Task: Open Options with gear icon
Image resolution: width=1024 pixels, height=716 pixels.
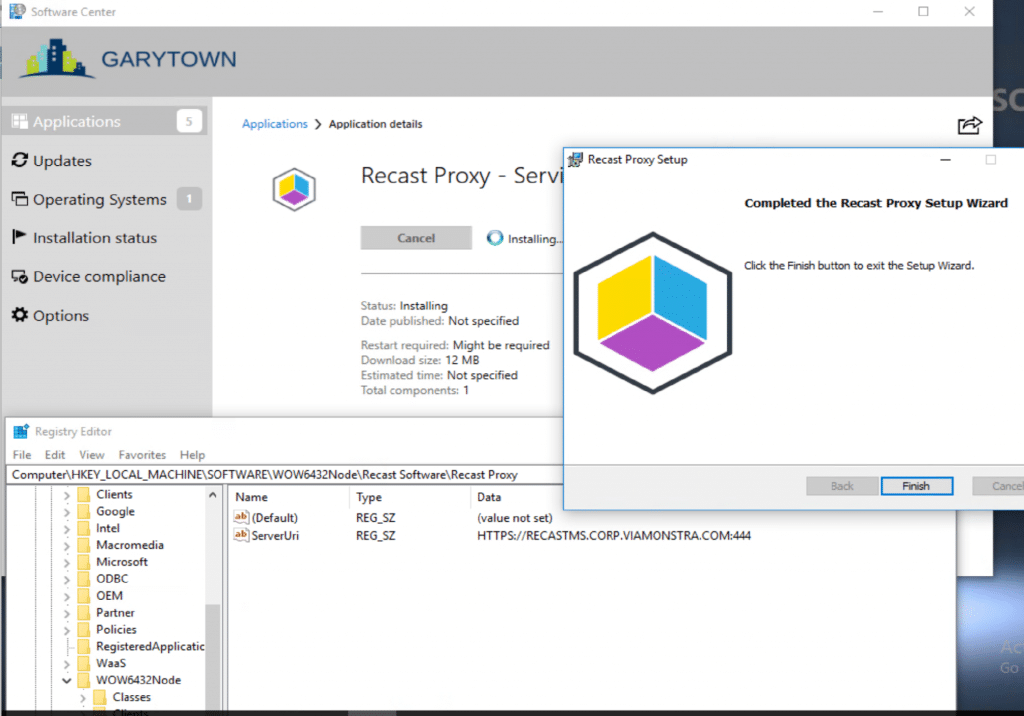Action: [x=60, y=316]
